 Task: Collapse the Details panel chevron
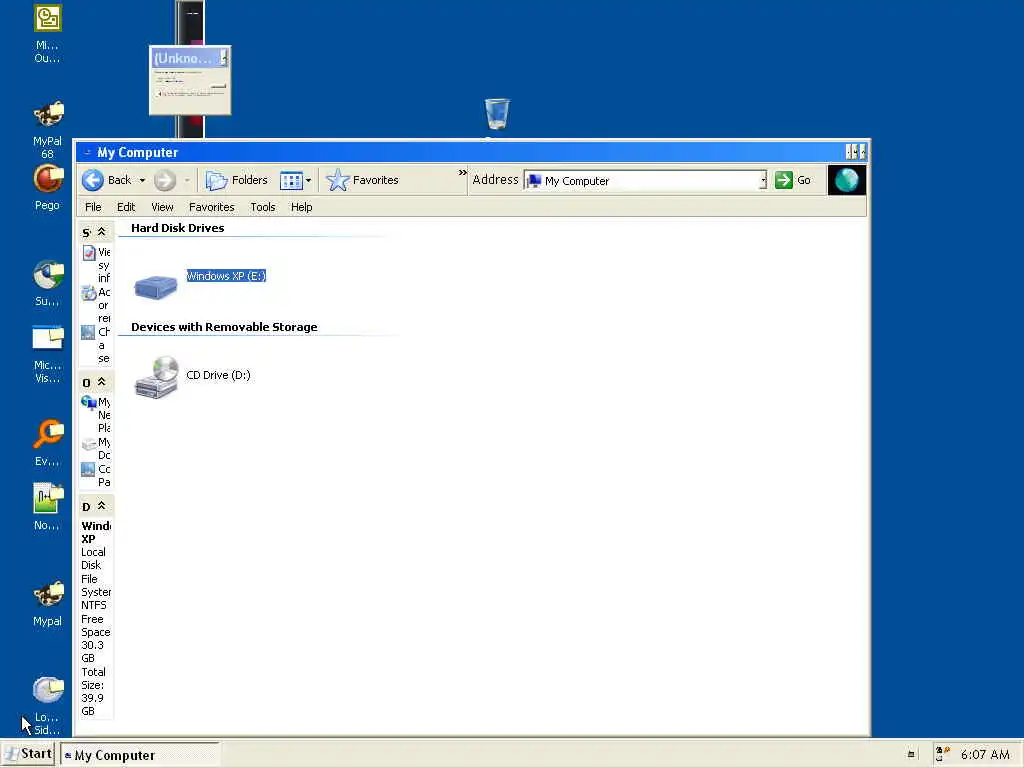click(101, 505)
